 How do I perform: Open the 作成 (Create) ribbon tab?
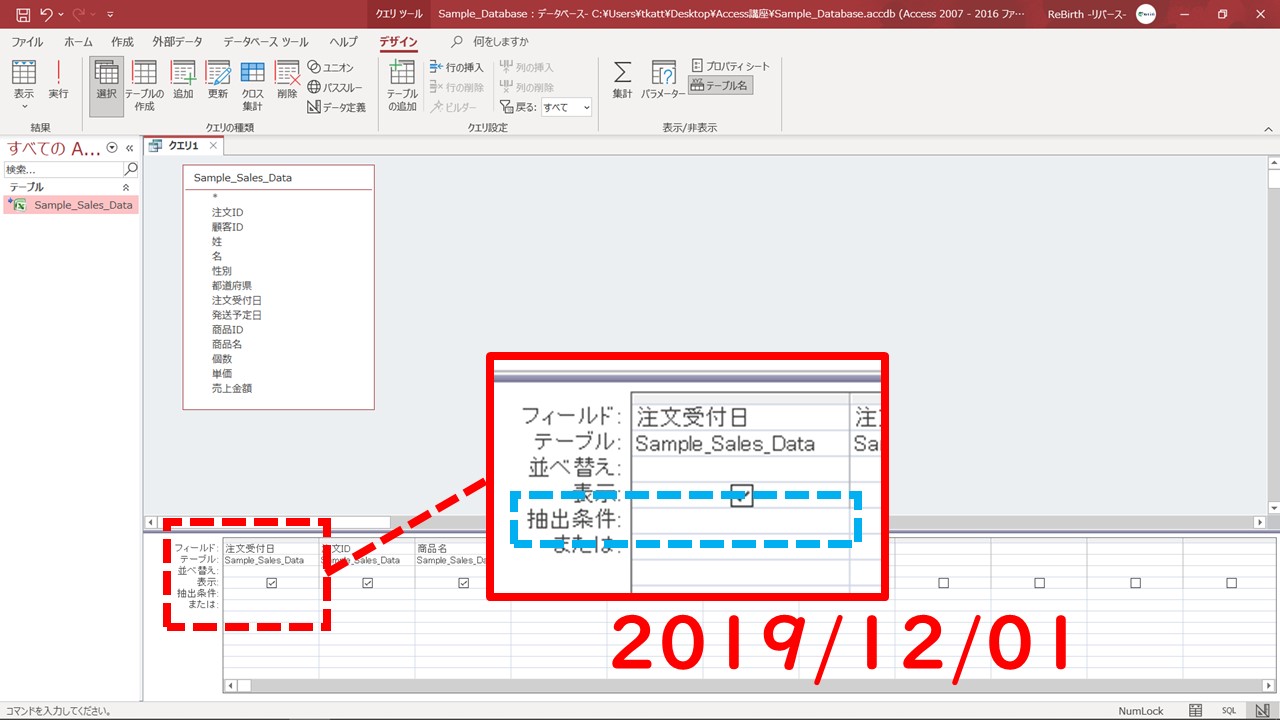122,42
